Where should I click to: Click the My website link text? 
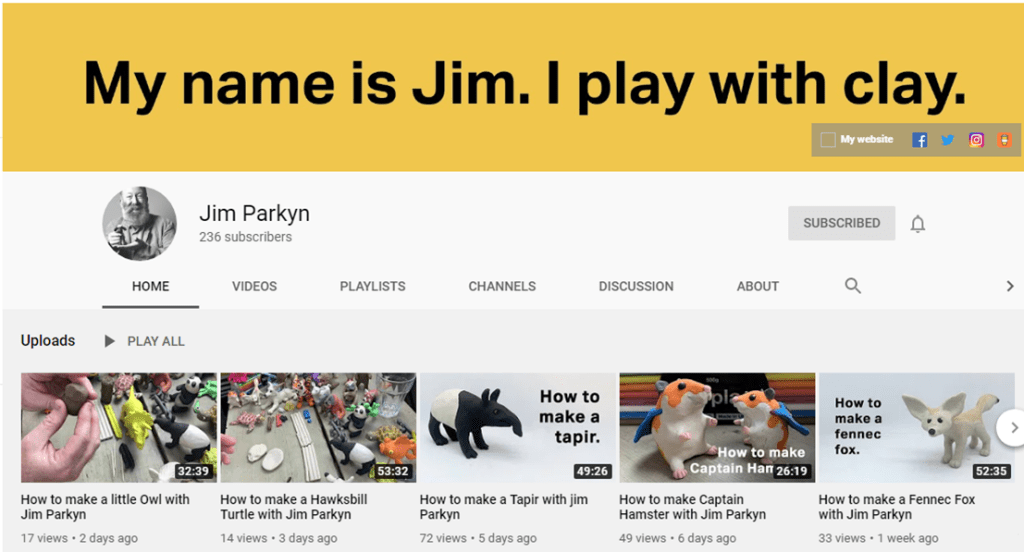[x=866, y=140]
